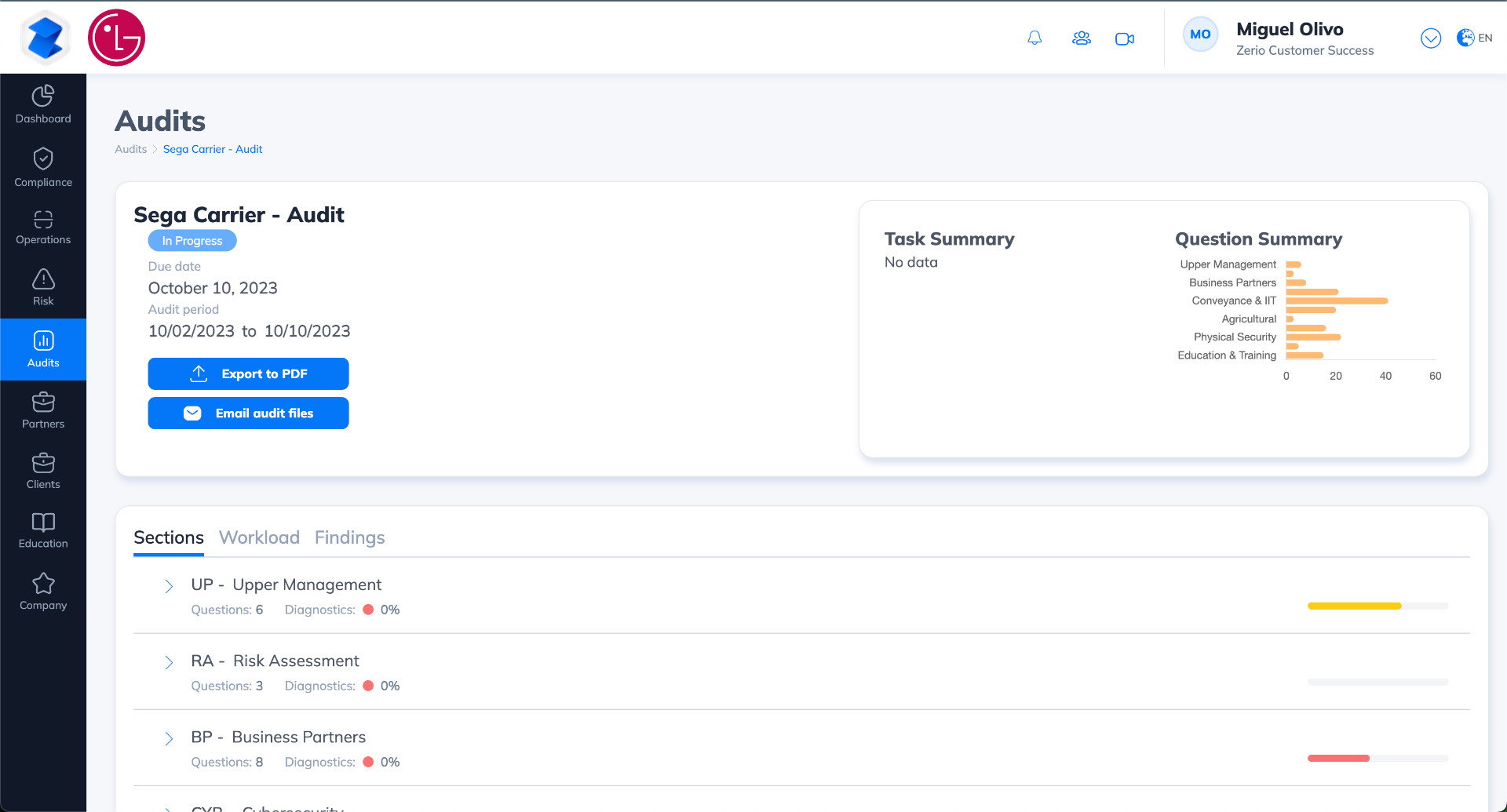
Task: Switch to the Findings tab
Action: point(350,537)
